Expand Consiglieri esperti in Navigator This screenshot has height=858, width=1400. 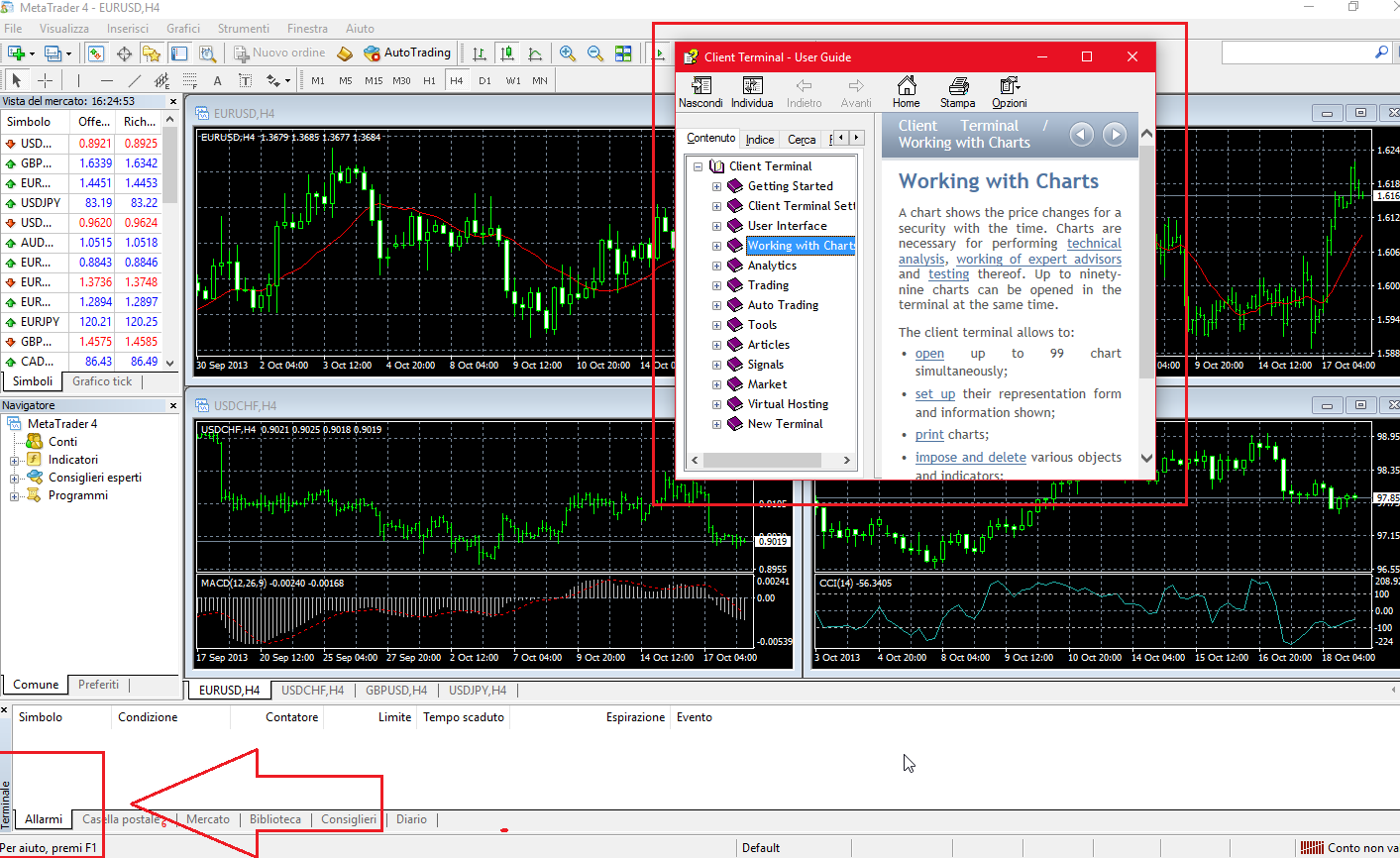point(15,479)
